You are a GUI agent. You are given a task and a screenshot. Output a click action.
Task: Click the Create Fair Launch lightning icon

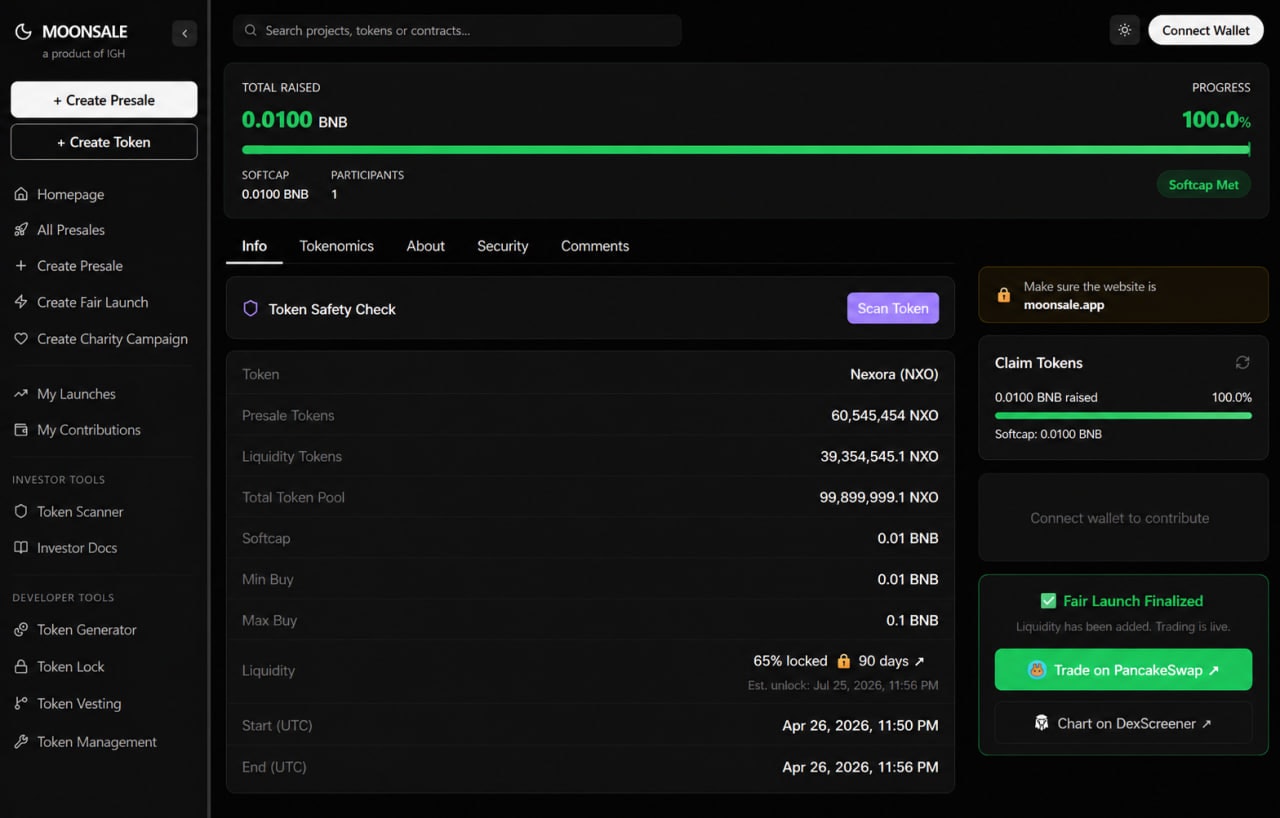[x=21, y=302]
